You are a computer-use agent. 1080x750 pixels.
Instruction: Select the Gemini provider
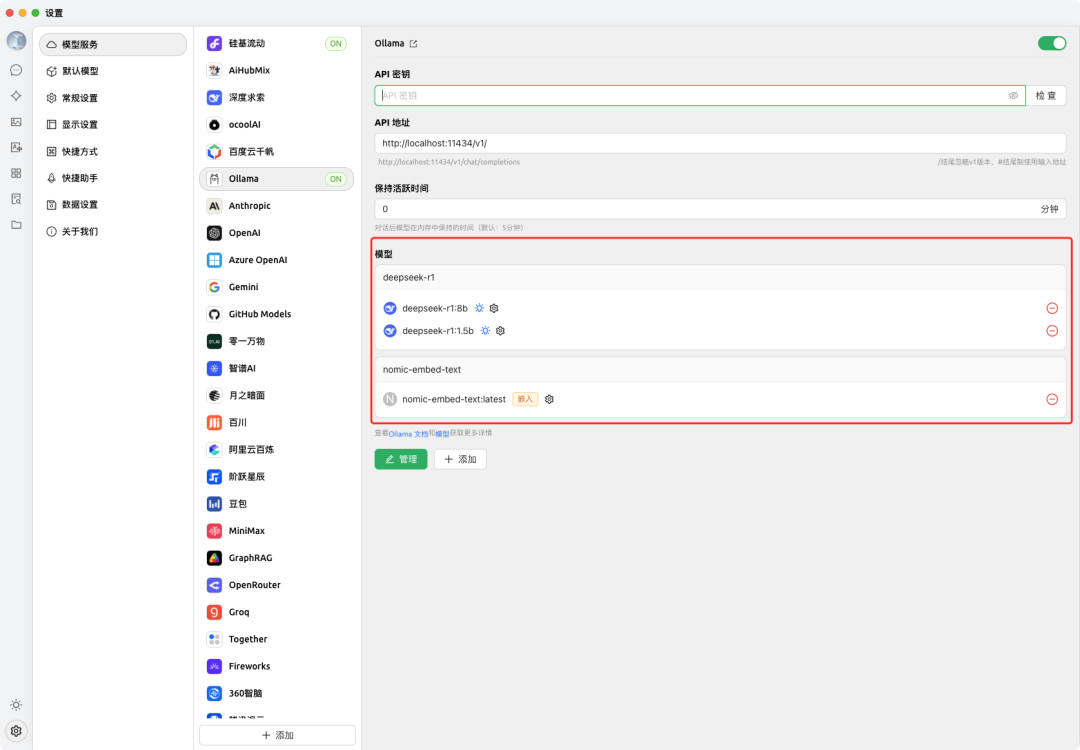[276, 287]
